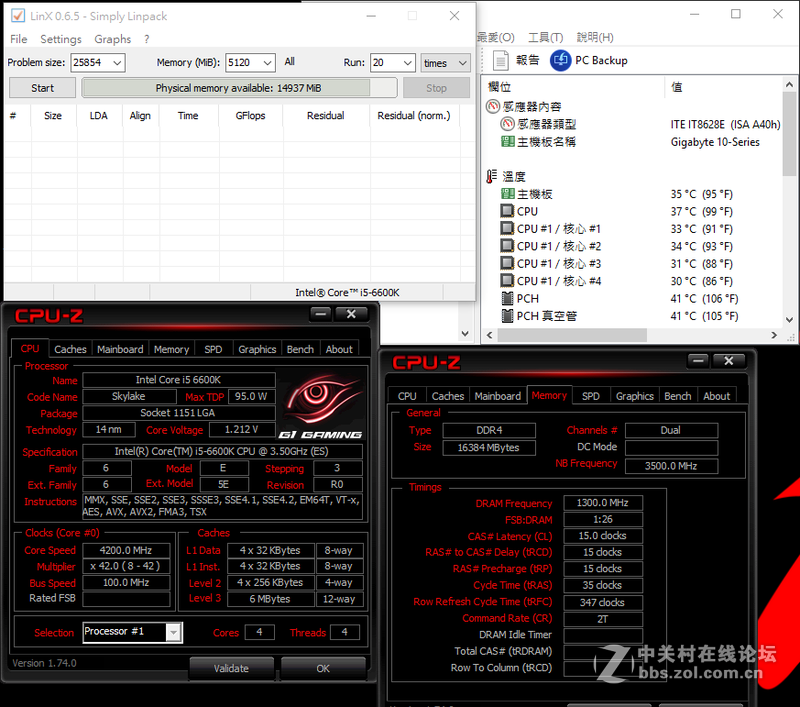Click the CPU #1 核心 #1 sensor icon

click(508, 228)
